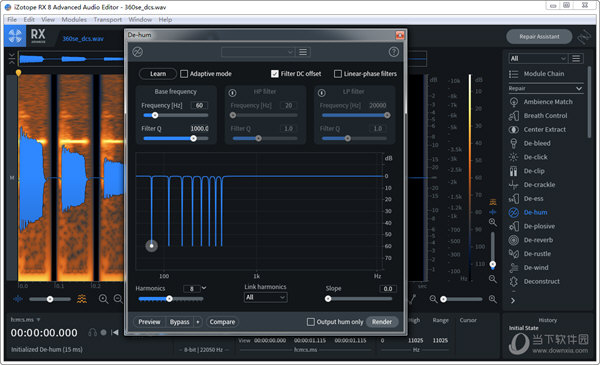Click the Center Extract module icon
600x365 pixels.
(x=514, y=129)
